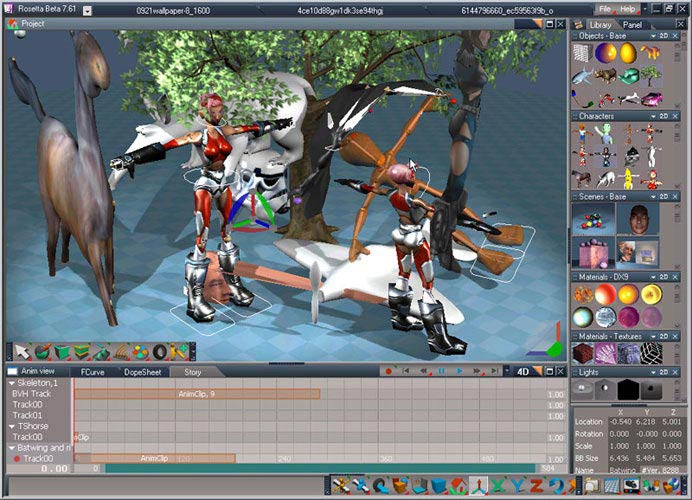Switch to the FCurve tab
This screenshot has height=500, width=692.
click(93, 371)
